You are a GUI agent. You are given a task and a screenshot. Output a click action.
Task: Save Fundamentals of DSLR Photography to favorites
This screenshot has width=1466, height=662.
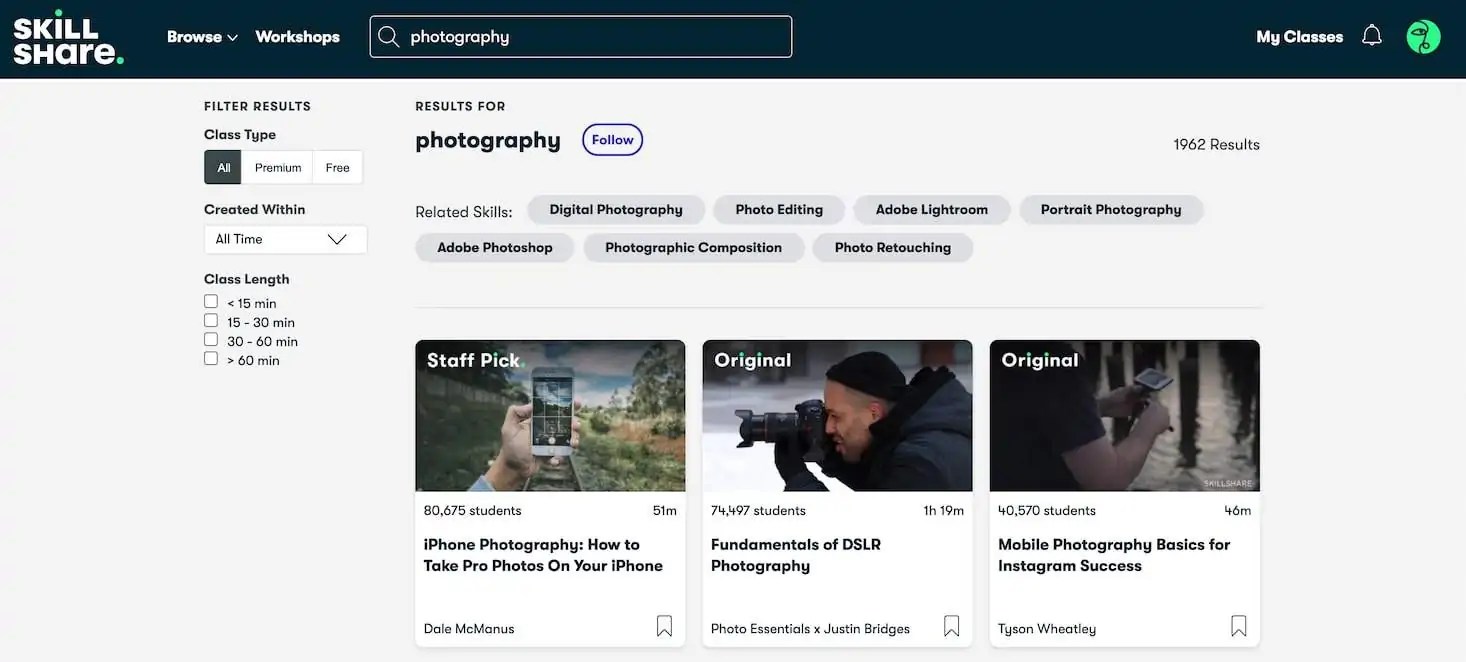click(x=951, y=624)
